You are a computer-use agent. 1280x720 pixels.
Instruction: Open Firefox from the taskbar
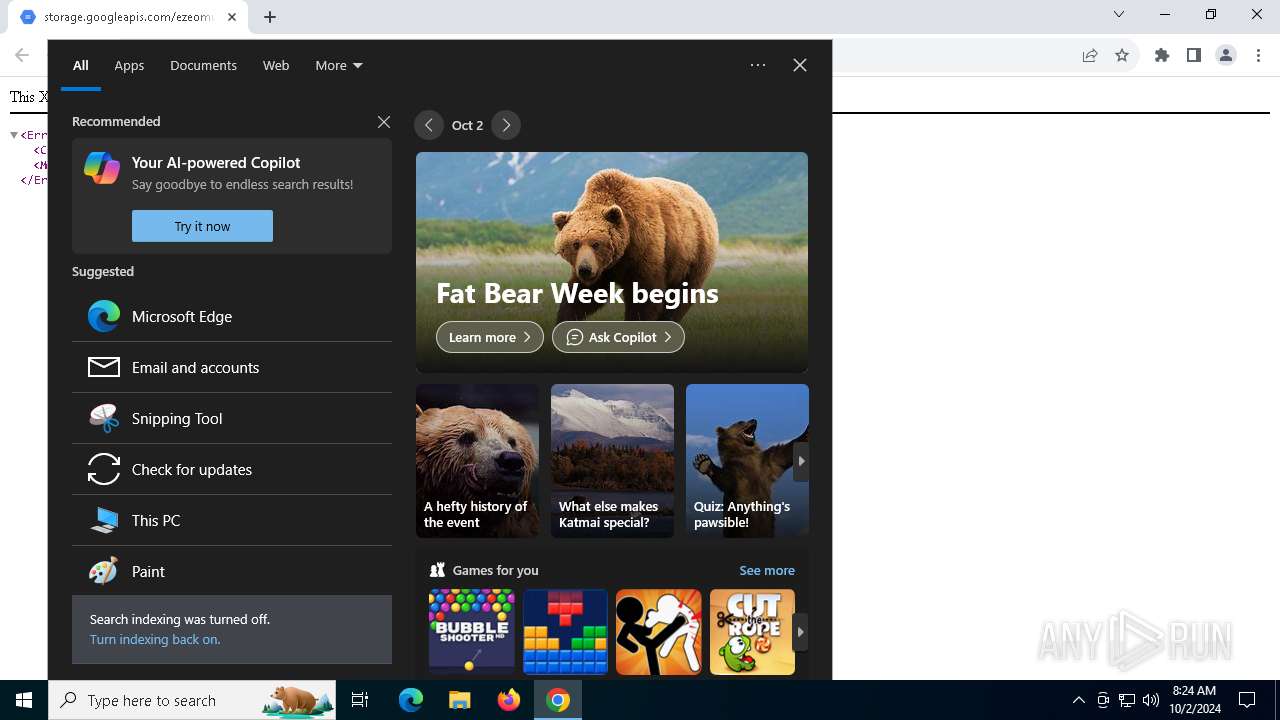(x=509, y=700)
